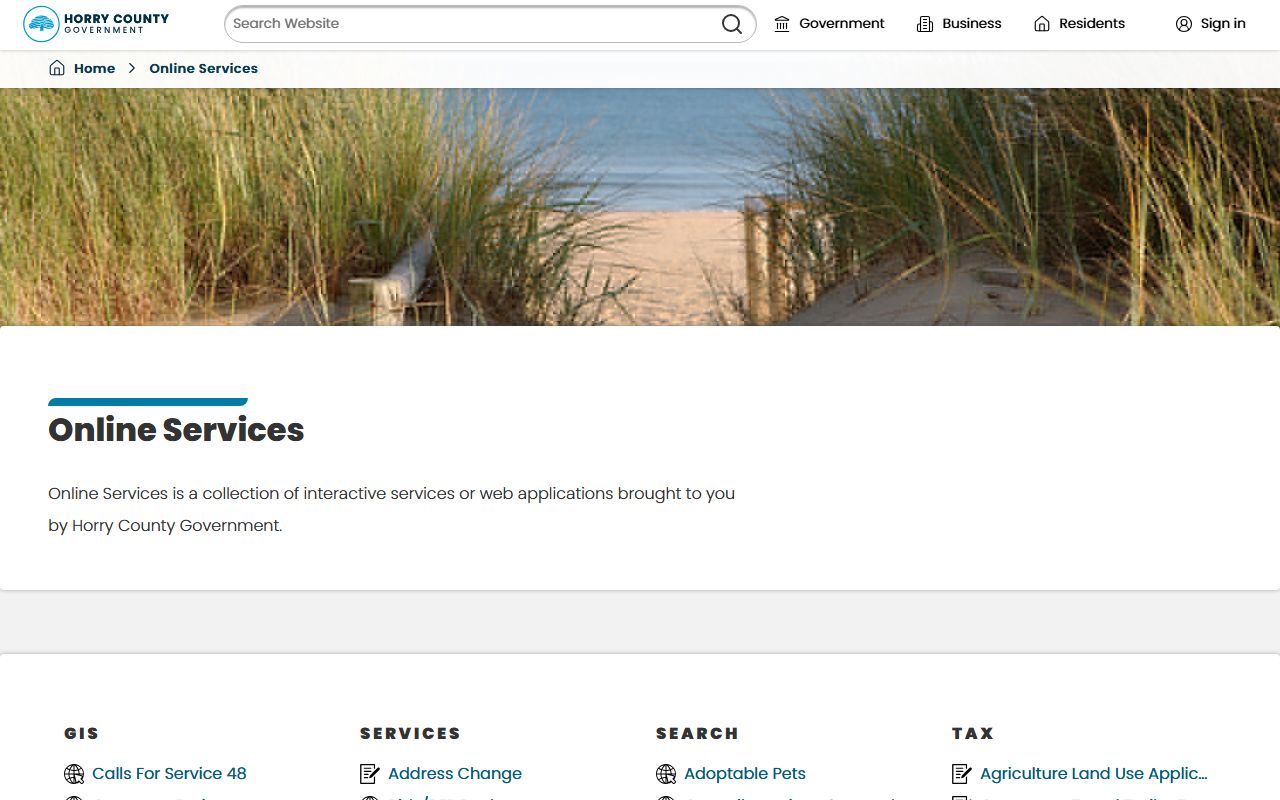Click Online Services in the breadcrumb

(203, 68)
